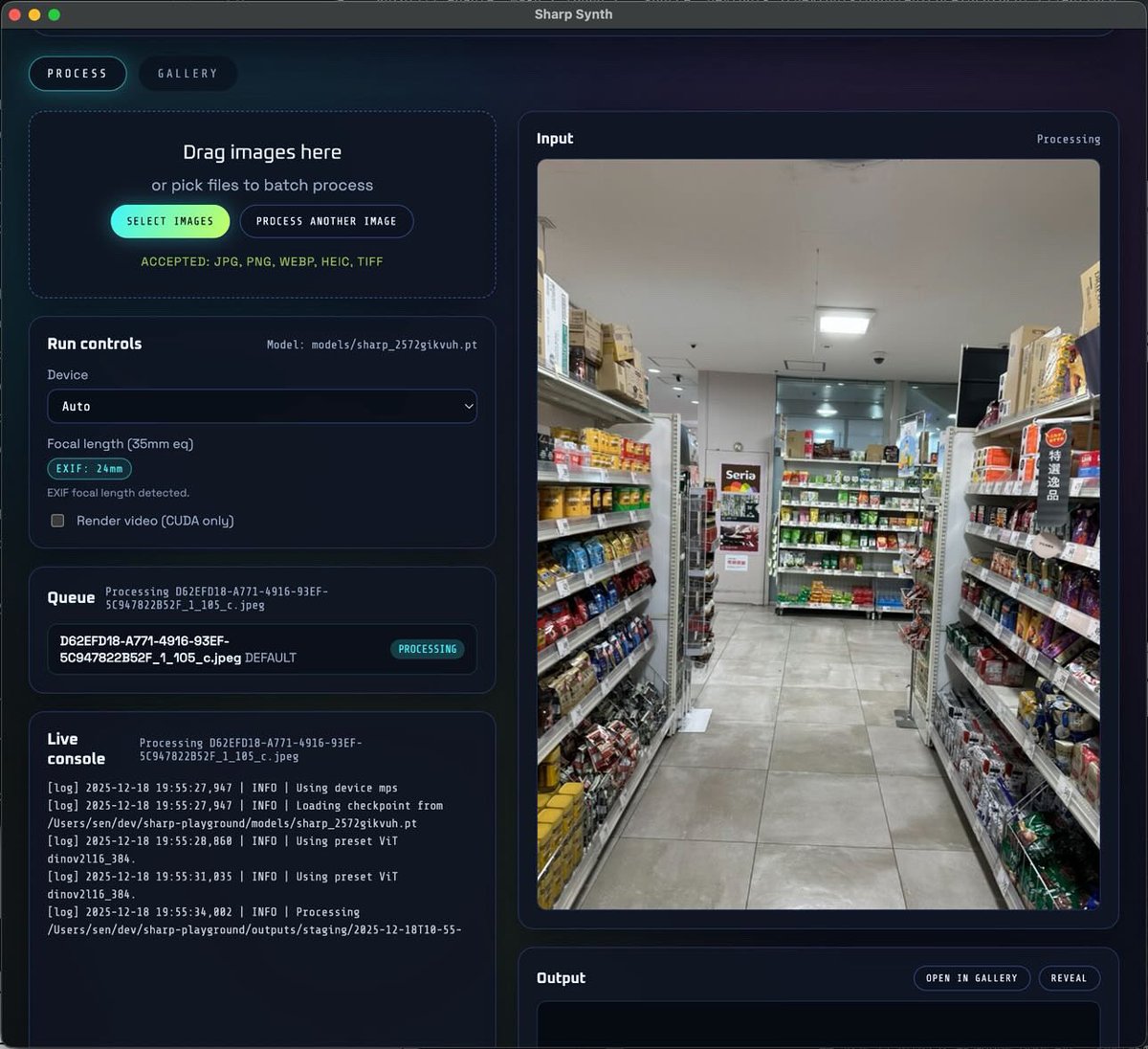Select the queued D62EFD18 jpeg file row
Screen dimensions: 1148x1049
pos(262,649)
